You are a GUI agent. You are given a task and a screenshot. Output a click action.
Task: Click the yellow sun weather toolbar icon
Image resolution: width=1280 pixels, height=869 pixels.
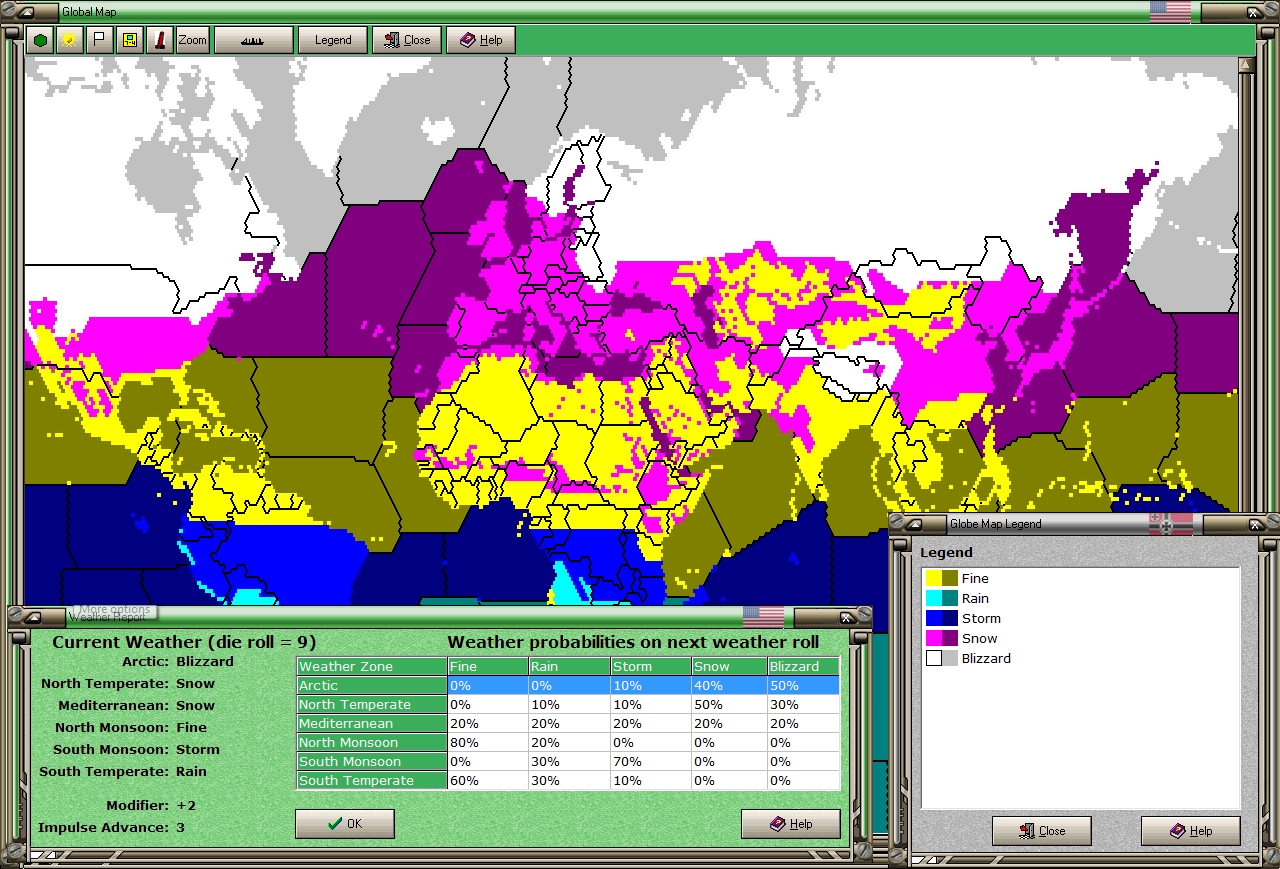pos(69,40)
